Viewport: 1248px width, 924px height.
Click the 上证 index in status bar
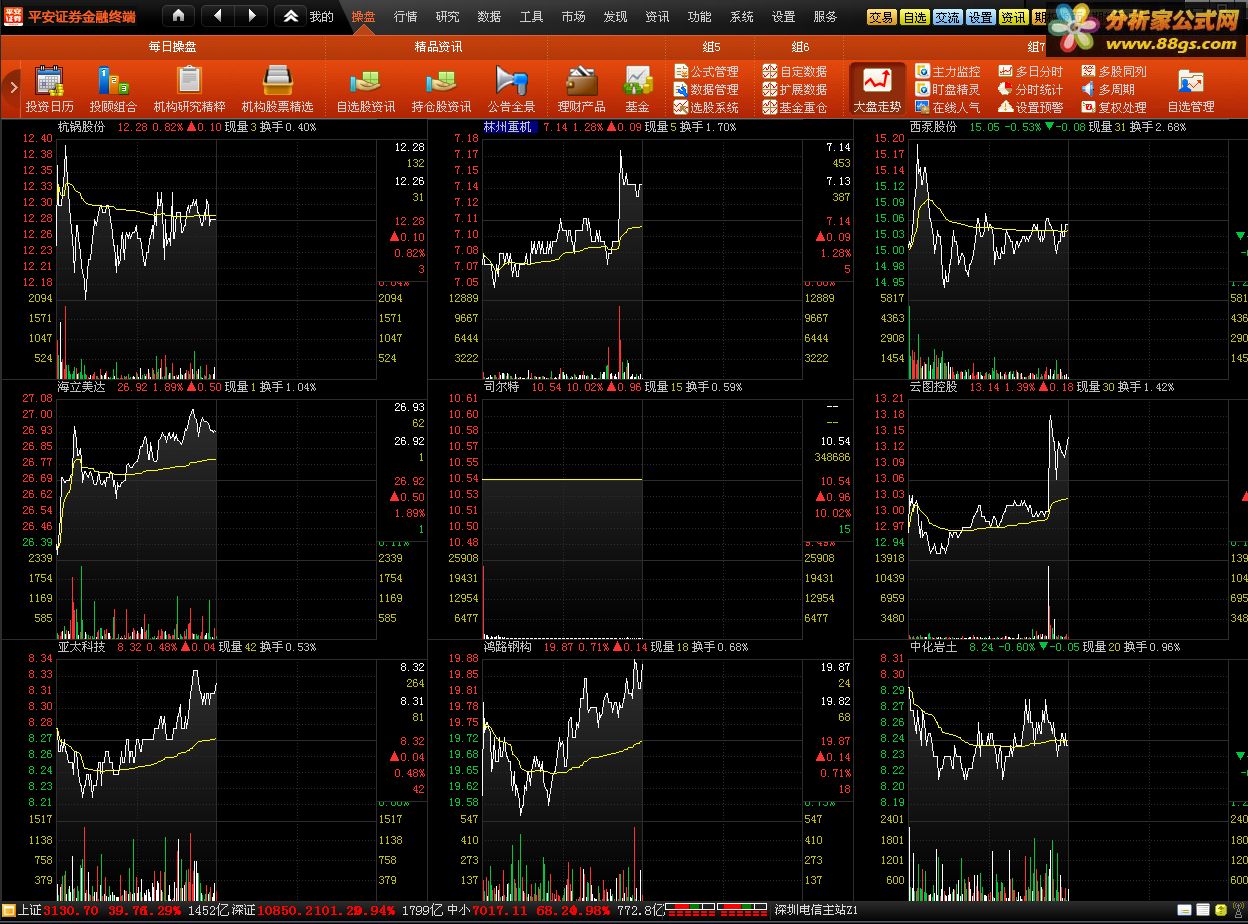[x=30, y=911]
